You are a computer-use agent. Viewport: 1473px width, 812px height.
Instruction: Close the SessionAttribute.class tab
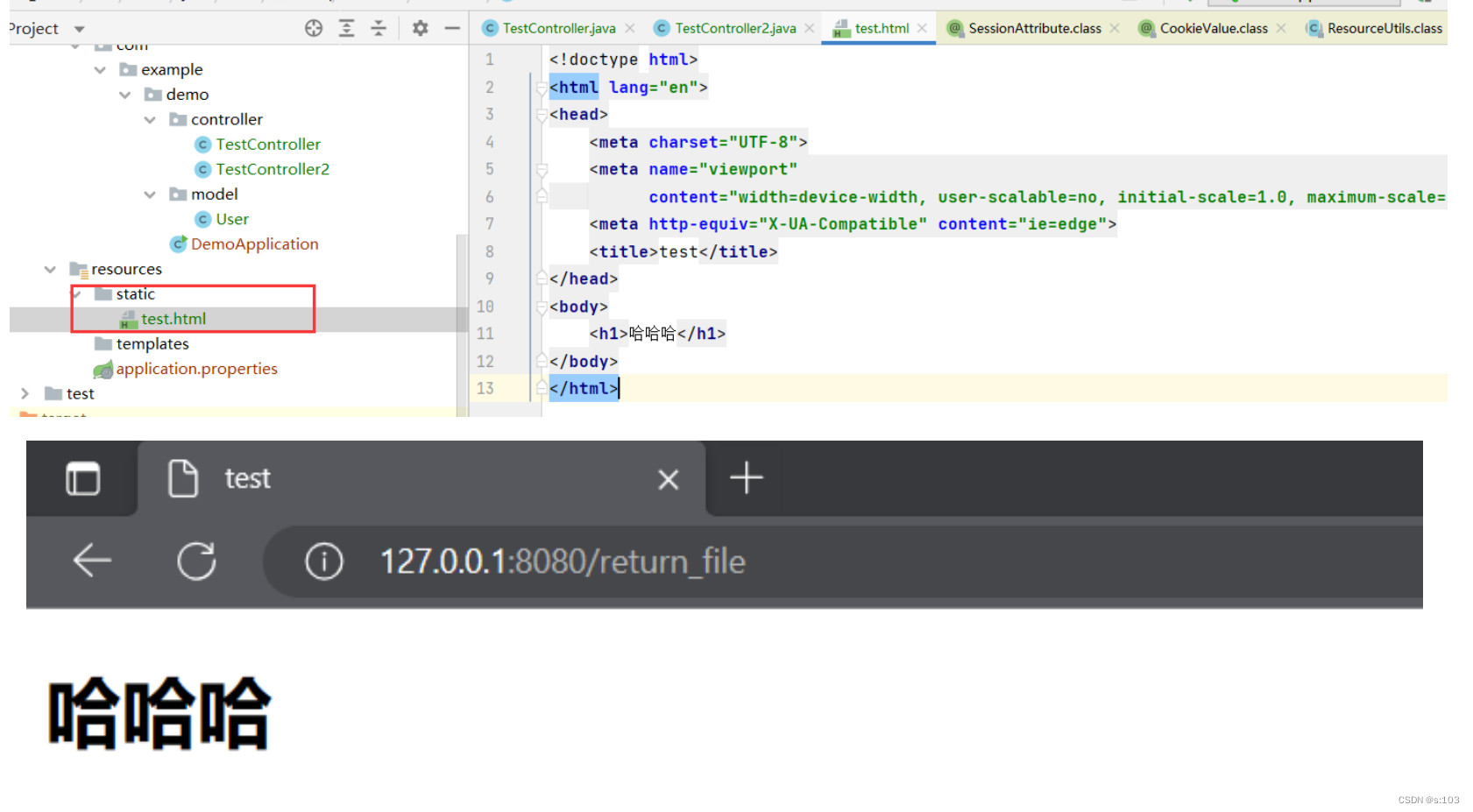click(x=1115, y=28)
